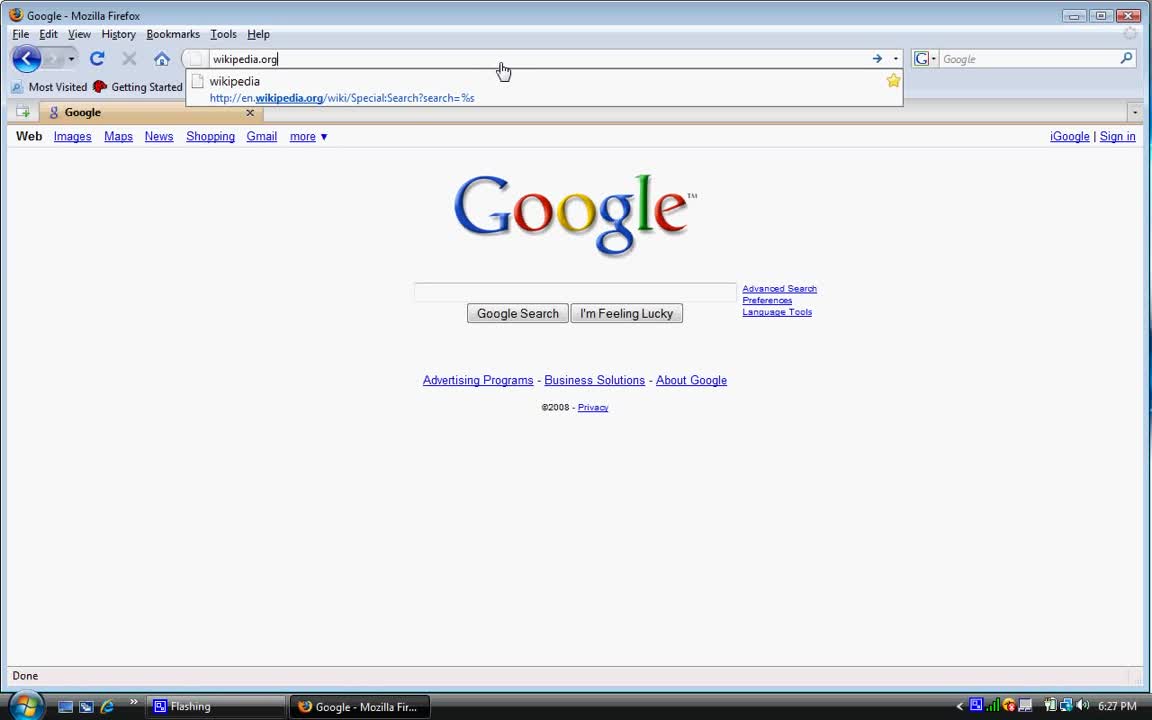
Task: Click the page favicon beside the URL
Action: [x=195, y=59]
